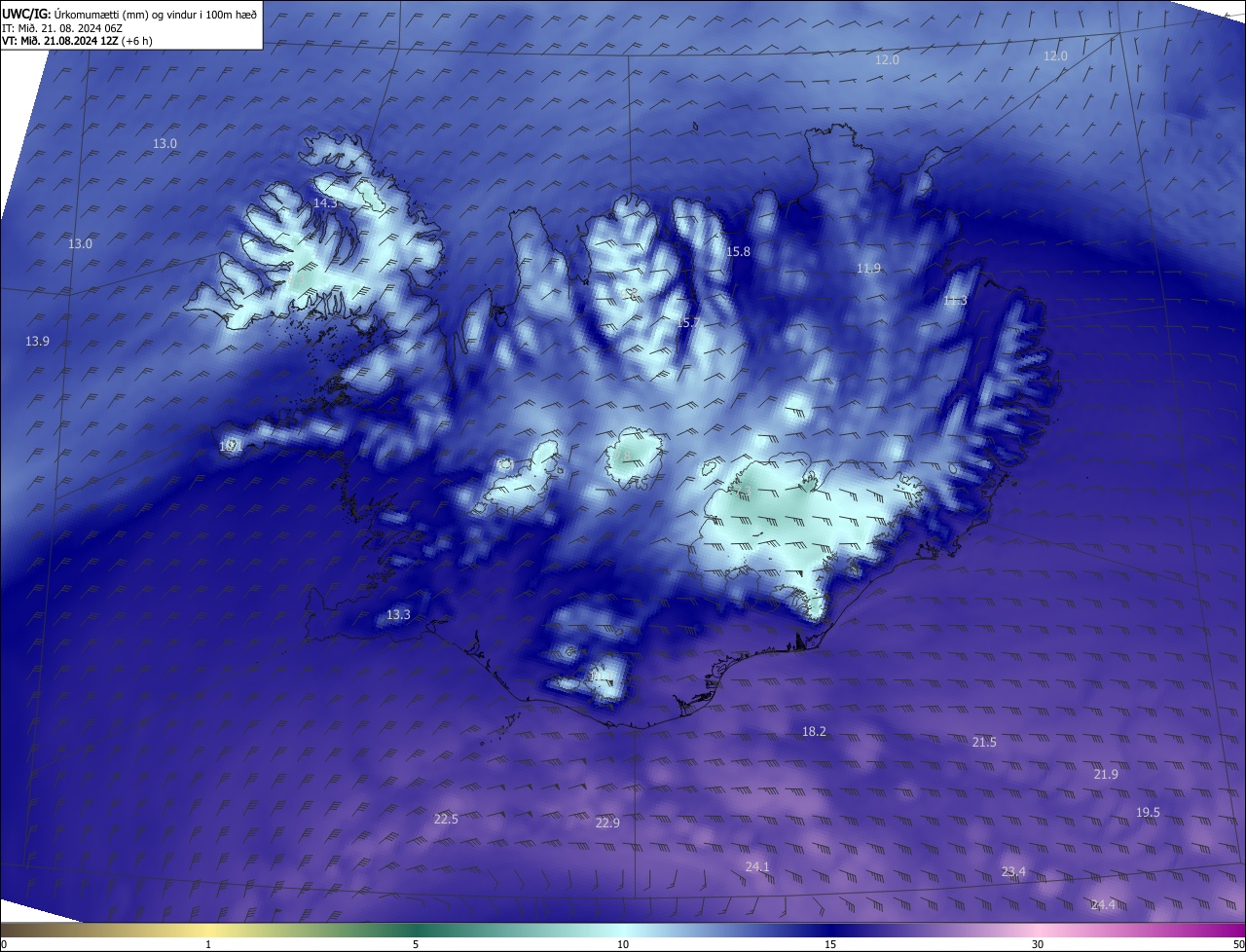Viewport: 1246px width, 952px height.
Task: Click the 15.7 value label
Action: pos(688,322)
